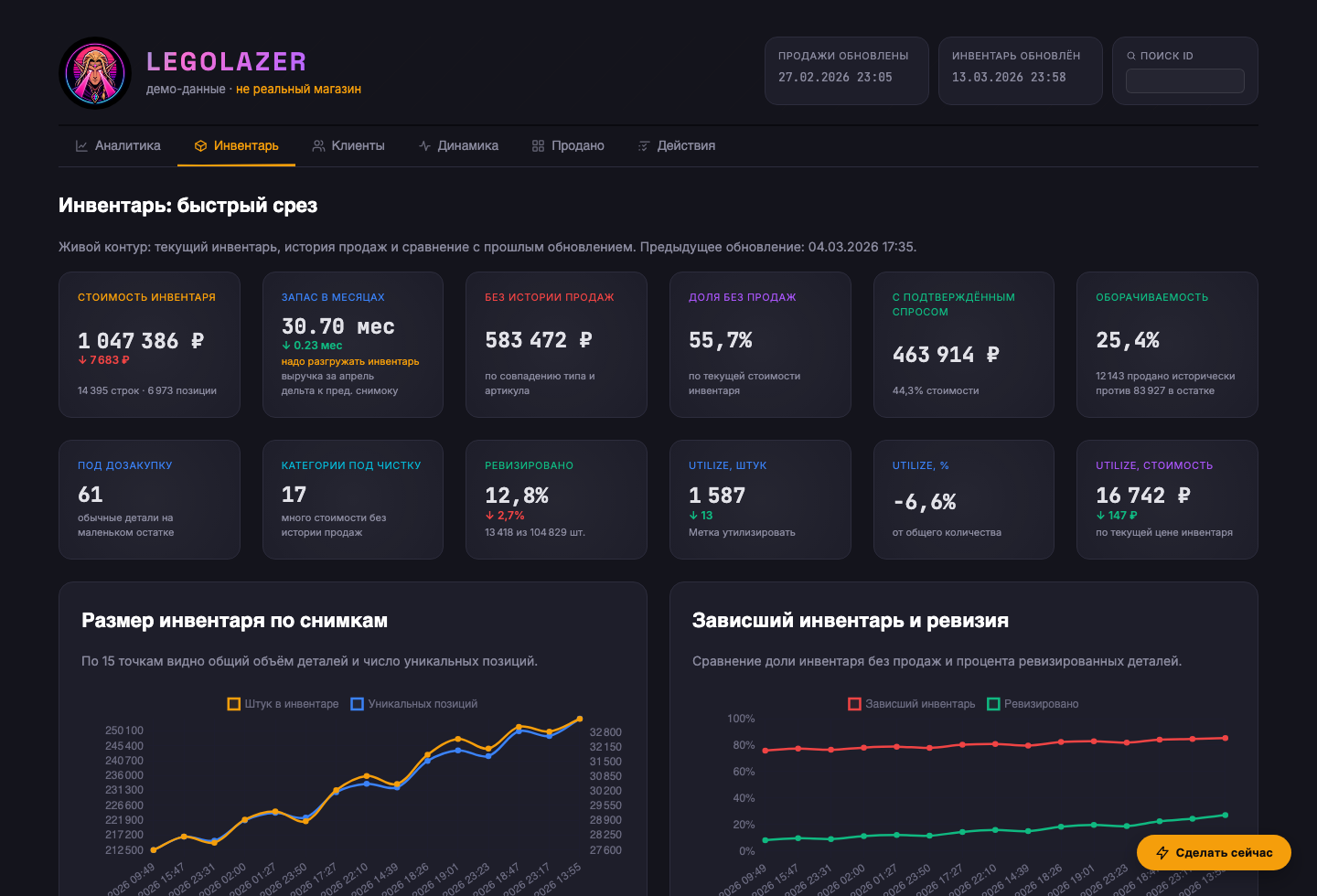Switch to the Клиенты tab
Screen dimensions: 1317x896
pyautogui.click(x=348, y=146)
